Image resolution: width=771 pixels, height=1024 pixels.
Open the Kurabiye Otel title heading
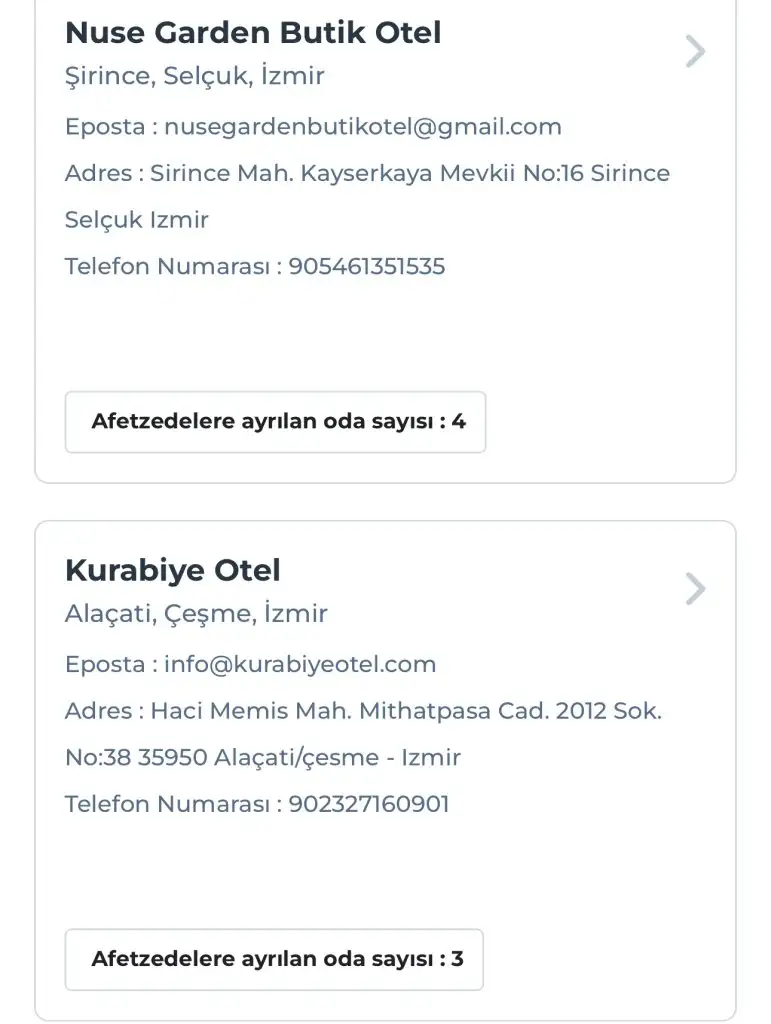pyautogui.click(x=173, y=571)
